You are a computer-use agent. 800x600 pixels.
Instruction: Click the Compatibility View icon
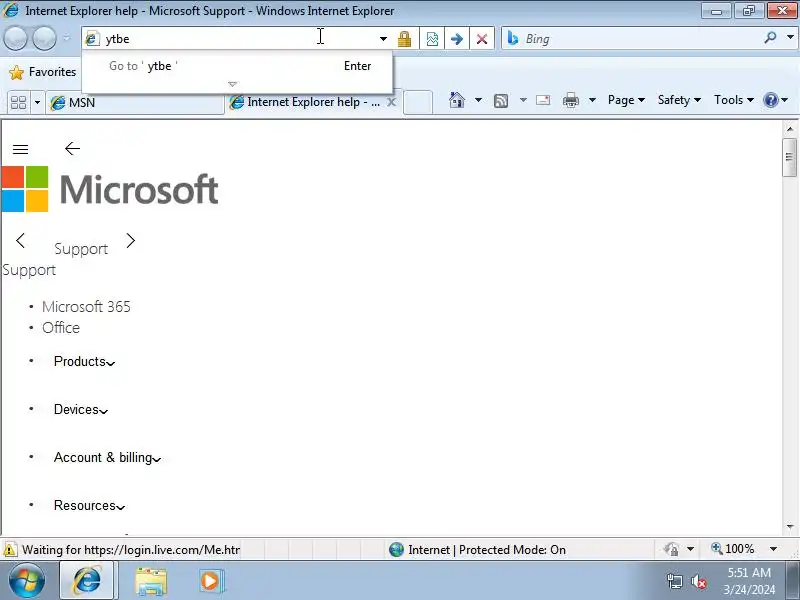click(432, 39)
